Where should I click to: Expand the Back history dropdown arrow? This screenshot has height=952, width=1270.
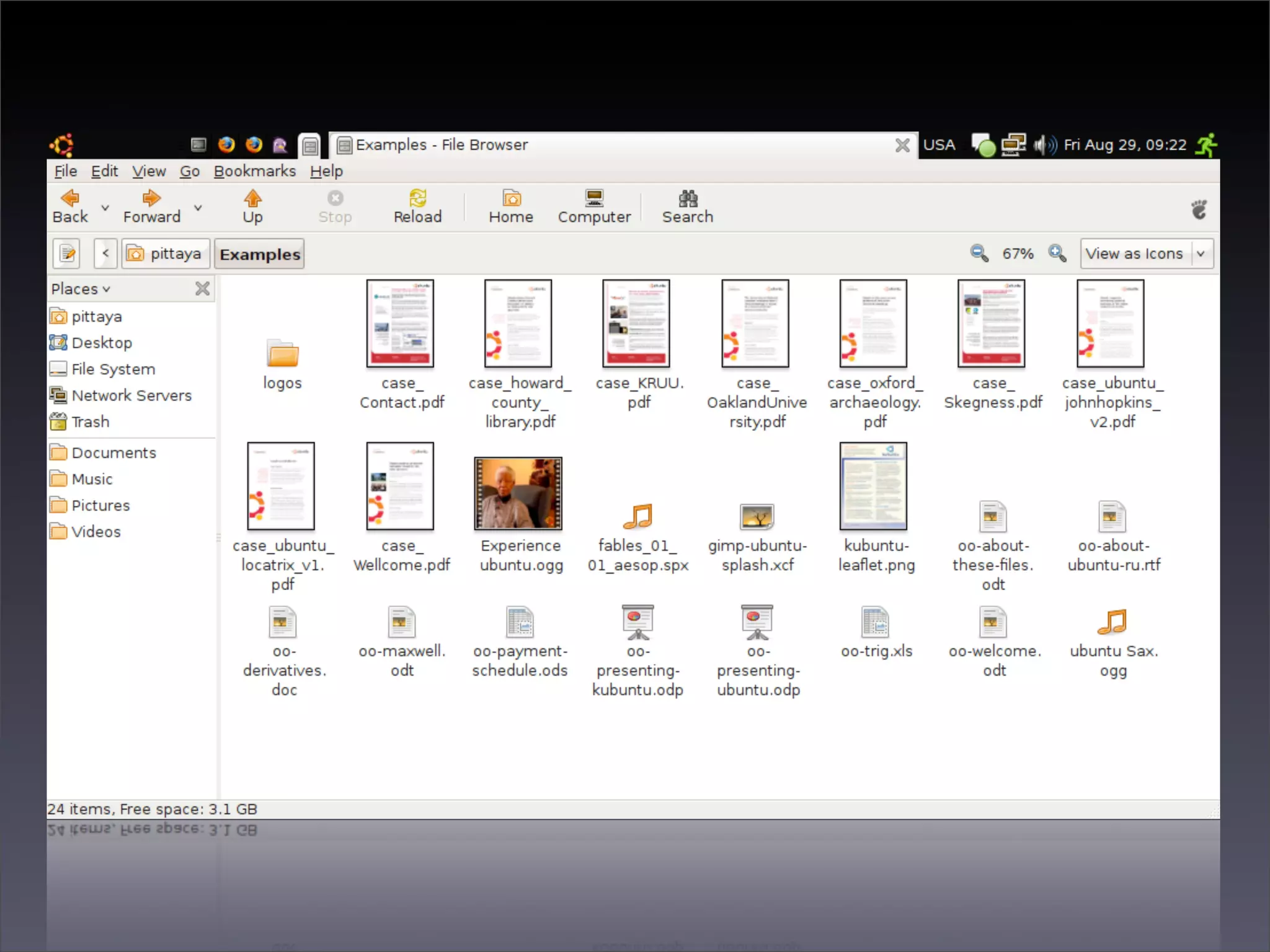105,208
